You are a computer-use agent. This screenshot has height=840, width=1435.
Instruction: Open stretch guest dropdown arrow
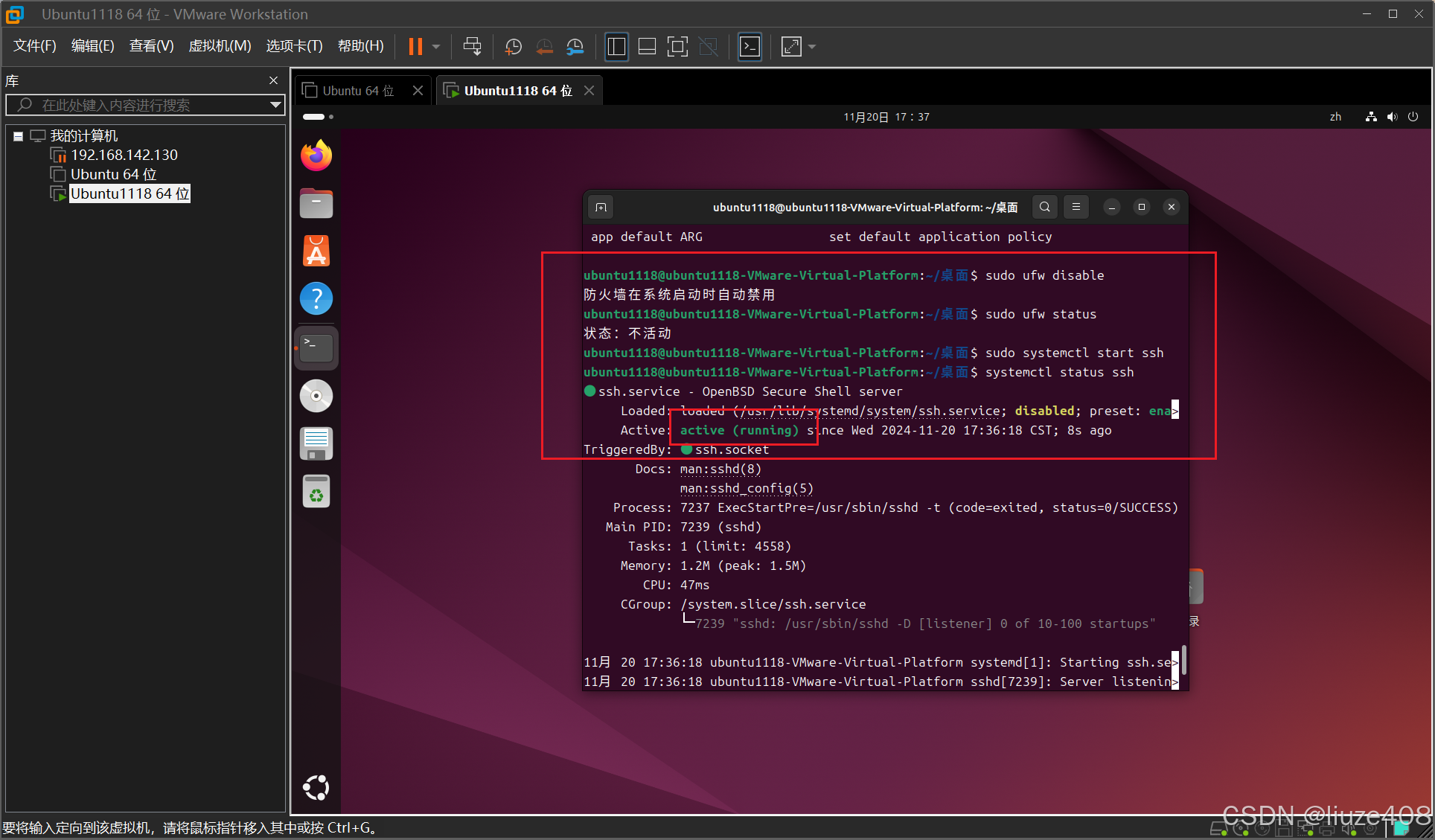pyautogui.click(x=812, y=46)
